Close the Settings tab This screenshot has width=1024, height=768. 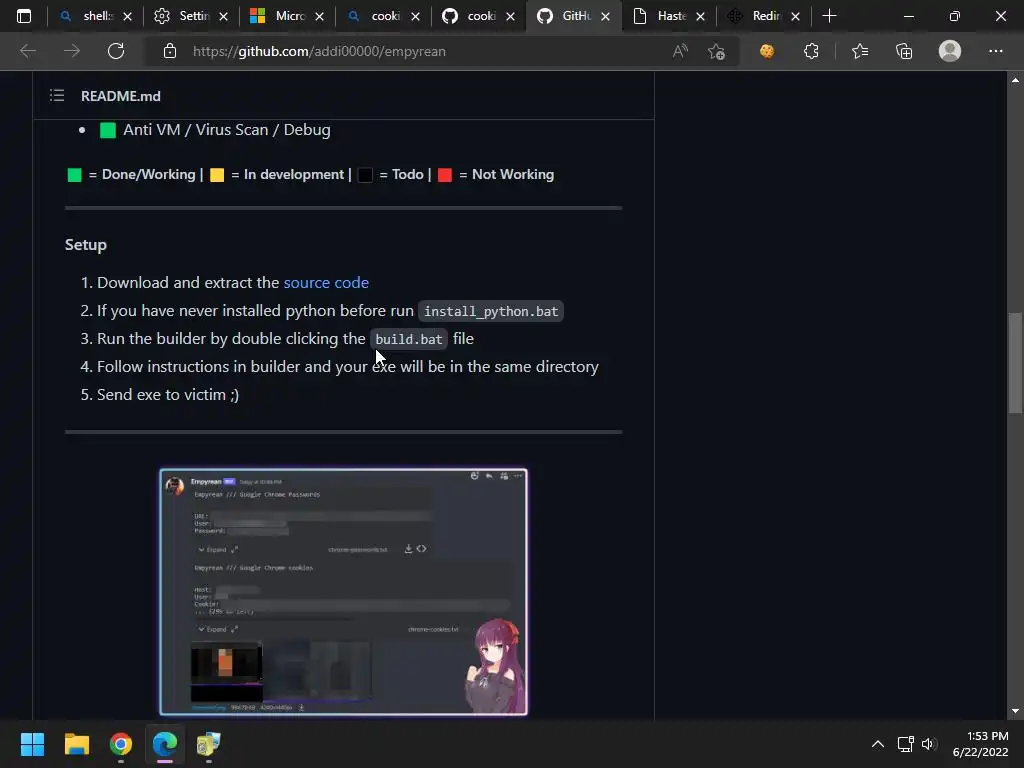coord(223,16)
